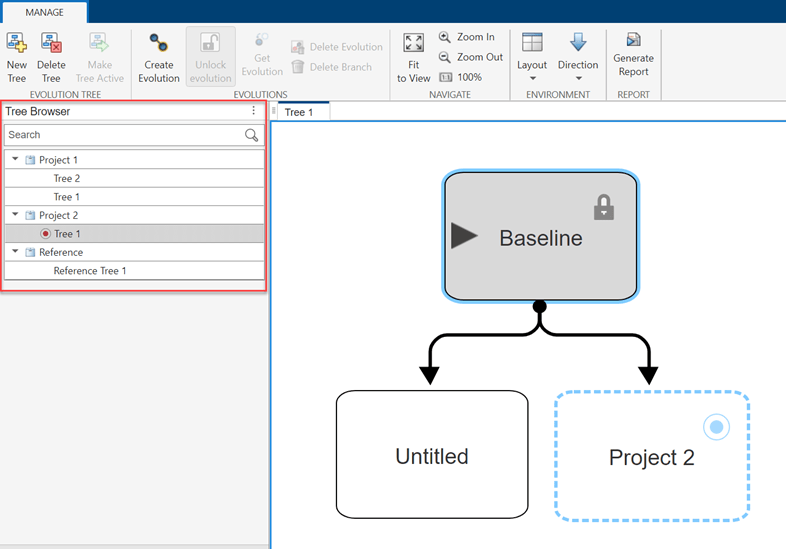Click the Unlock evolution padlock icon

tap(210, 43)
